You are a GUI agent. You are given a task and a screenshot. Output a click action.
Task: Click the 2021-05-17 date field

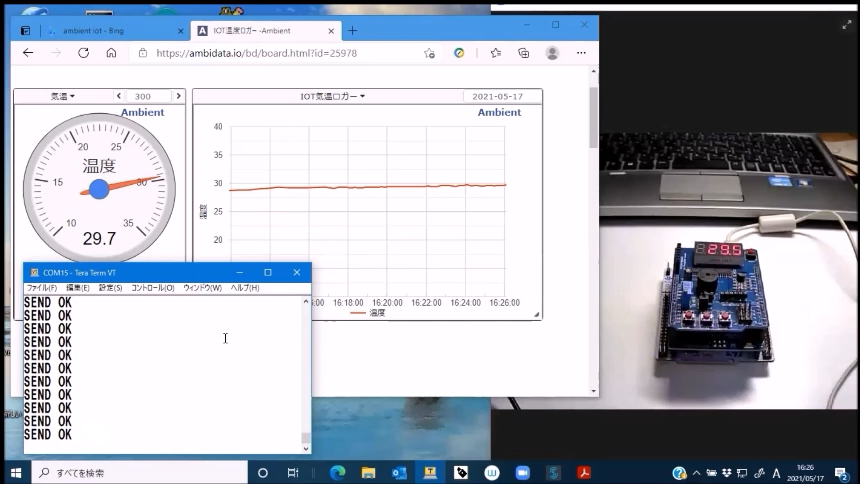[x=497, y=97]
